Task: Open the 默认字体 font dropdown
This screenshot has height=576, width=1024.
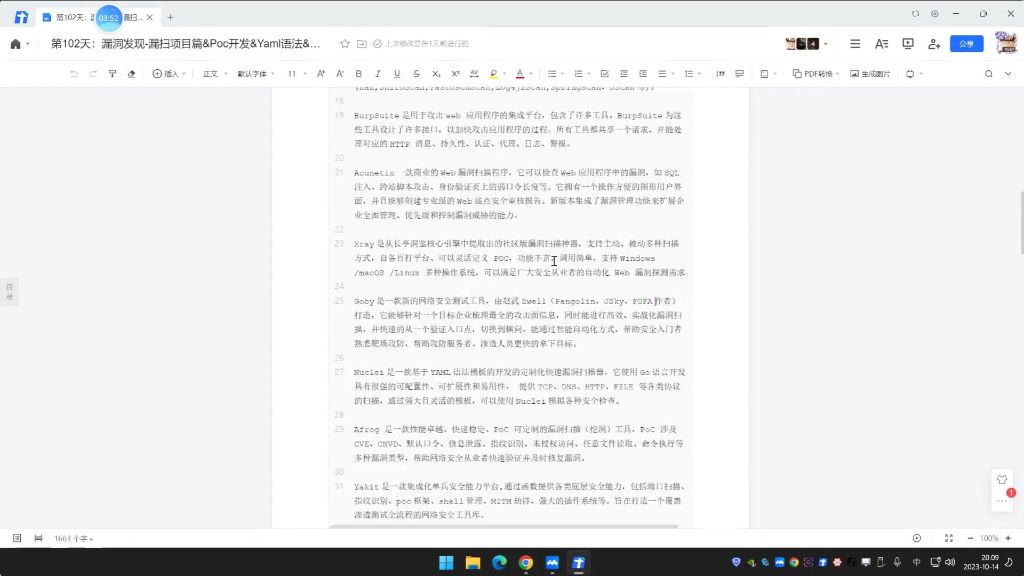Action: pyautogui.click(x=255, y=74)
